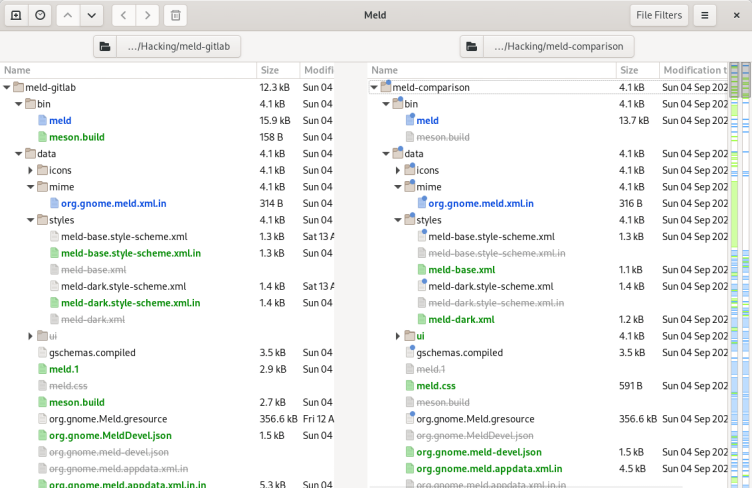The image size is (752, 488).
Task: Collapse the bin folder in left pane
Action: coord(19,104)
